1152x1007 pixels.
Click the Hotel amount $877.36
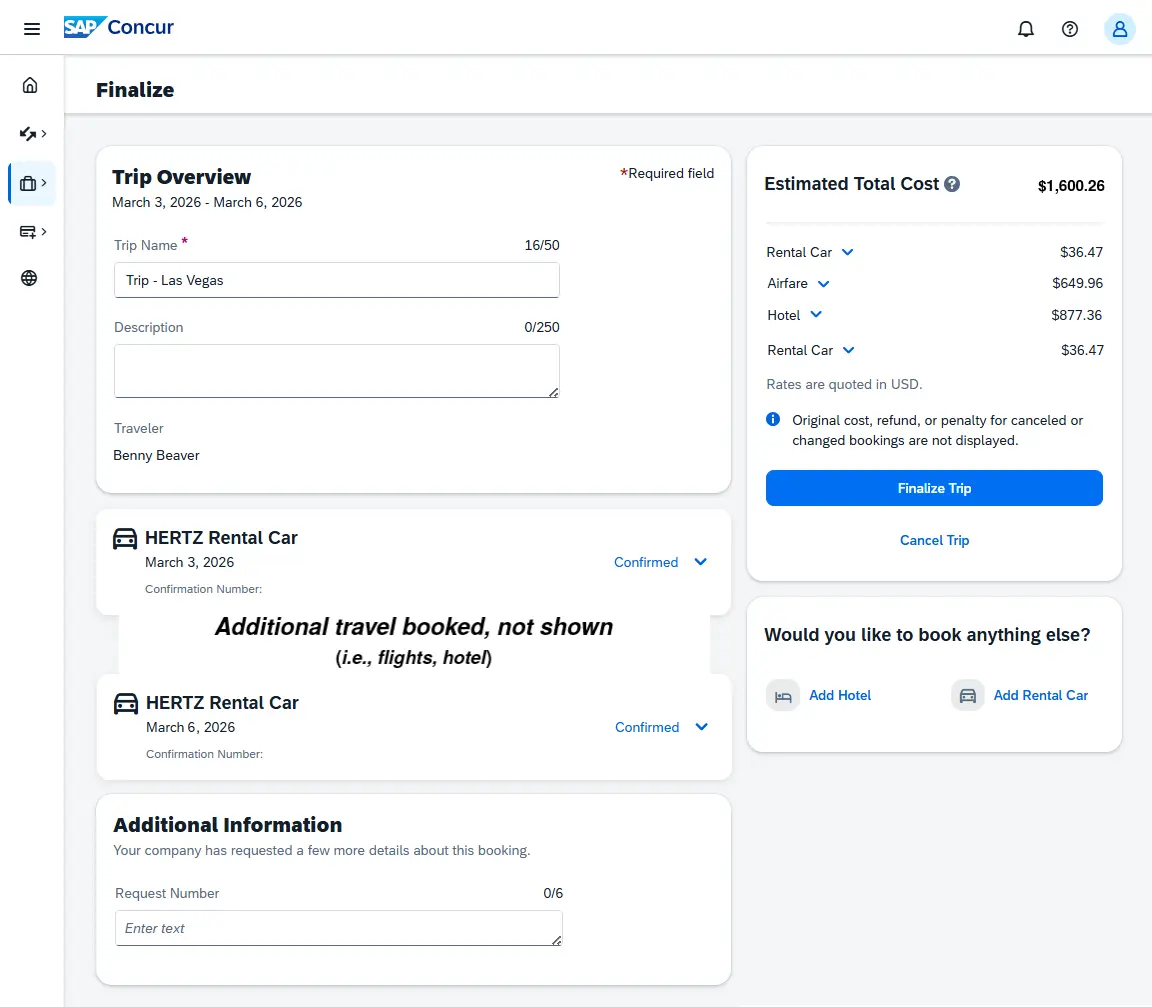point(1076,315)
